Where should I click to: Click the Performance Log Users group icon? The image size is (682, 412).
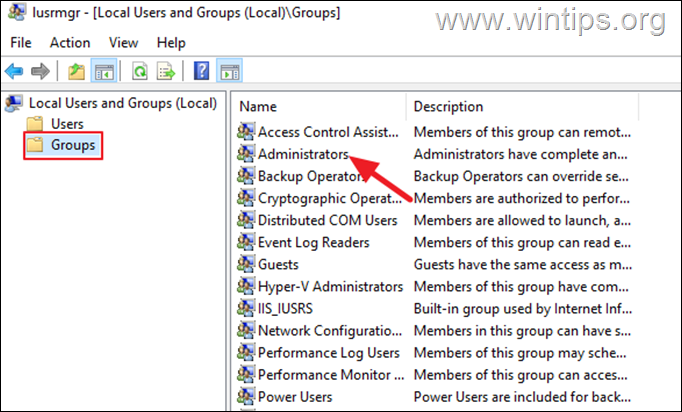click(x=246, y=352)
